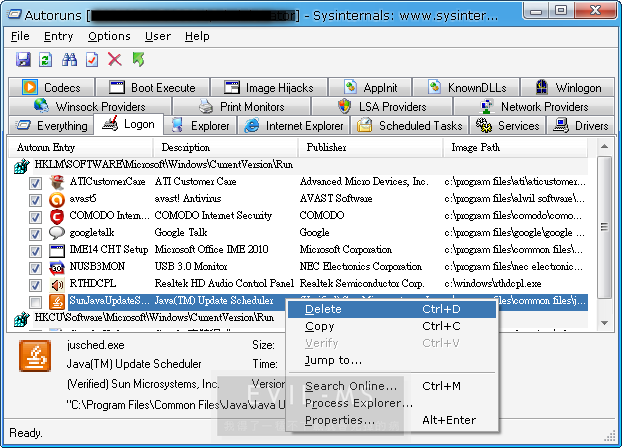Open the Entry menu
This screenshot has height=448, width=622.
tap(59, 36)
